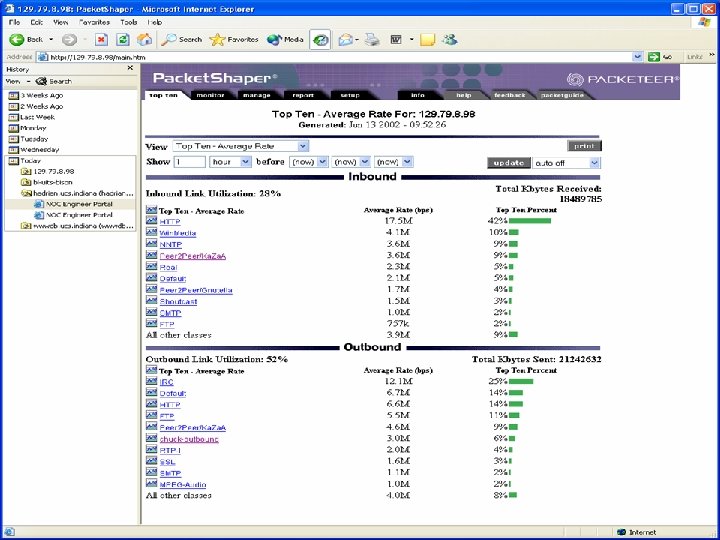Open the second (now) dropdown
Viewport: 720px width, 540px height.
click(350, 162)
